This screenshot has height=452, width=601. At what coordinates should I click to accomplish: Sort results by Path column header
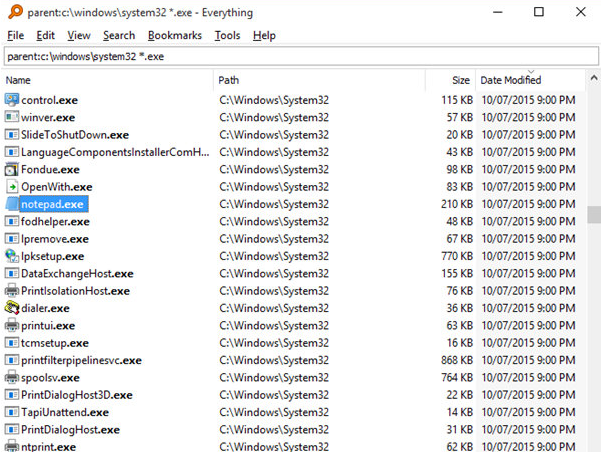click(x=319, y=80)
